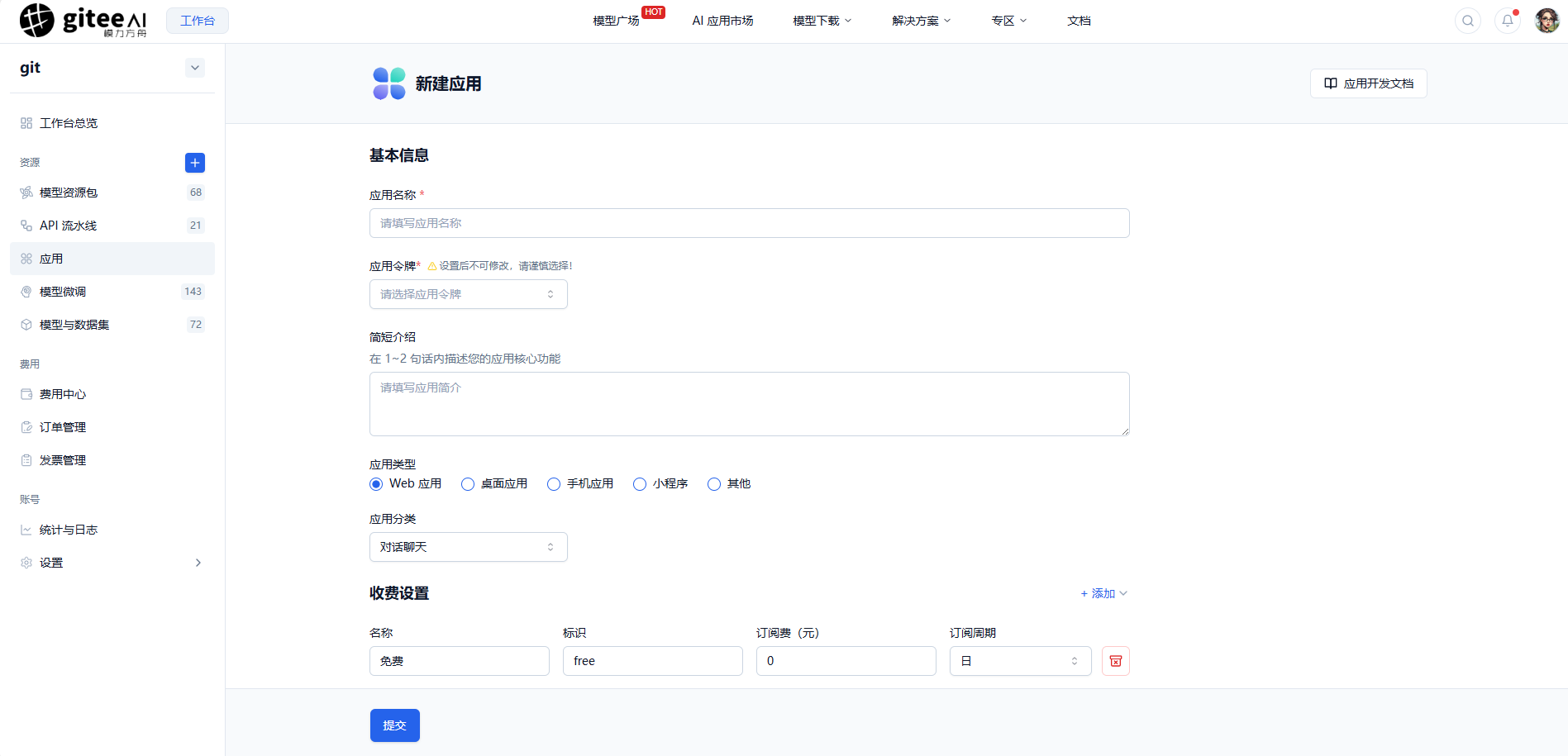Open the 应用令牌 dropdown
1568x756 pixels.
[469, 294]
